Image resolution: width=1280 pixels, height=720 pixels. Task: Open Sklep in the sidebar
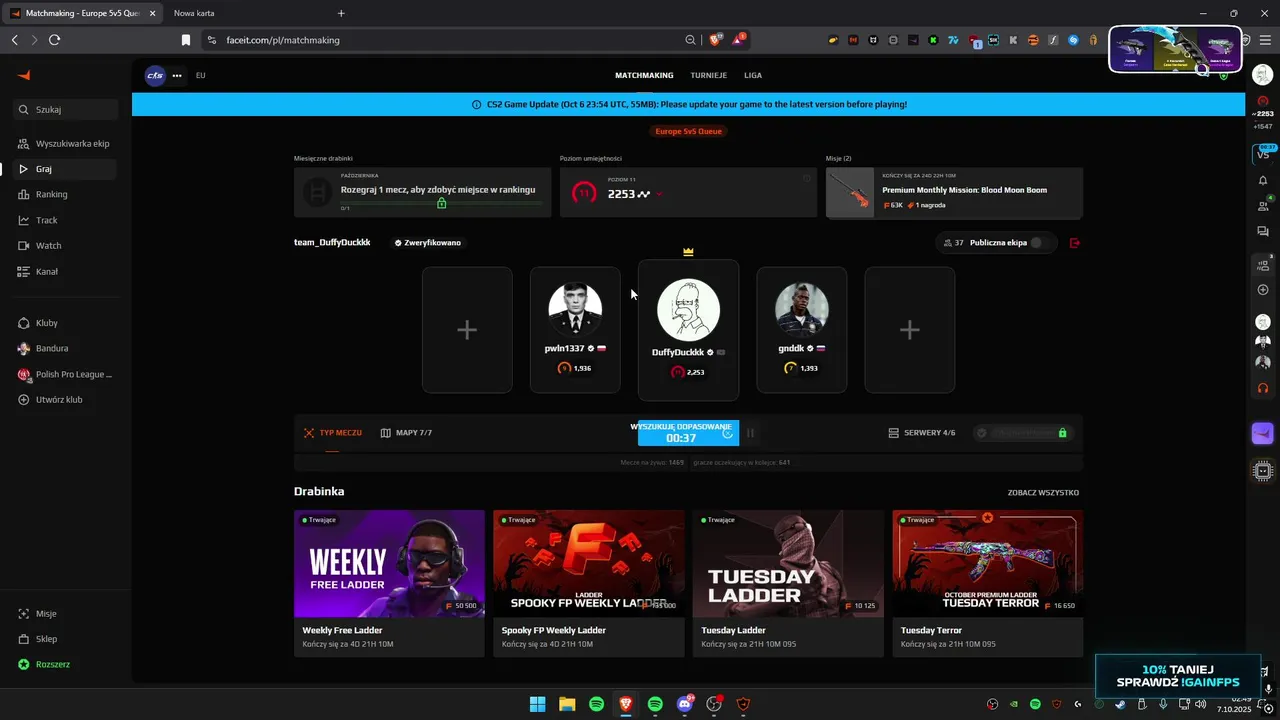66,639
